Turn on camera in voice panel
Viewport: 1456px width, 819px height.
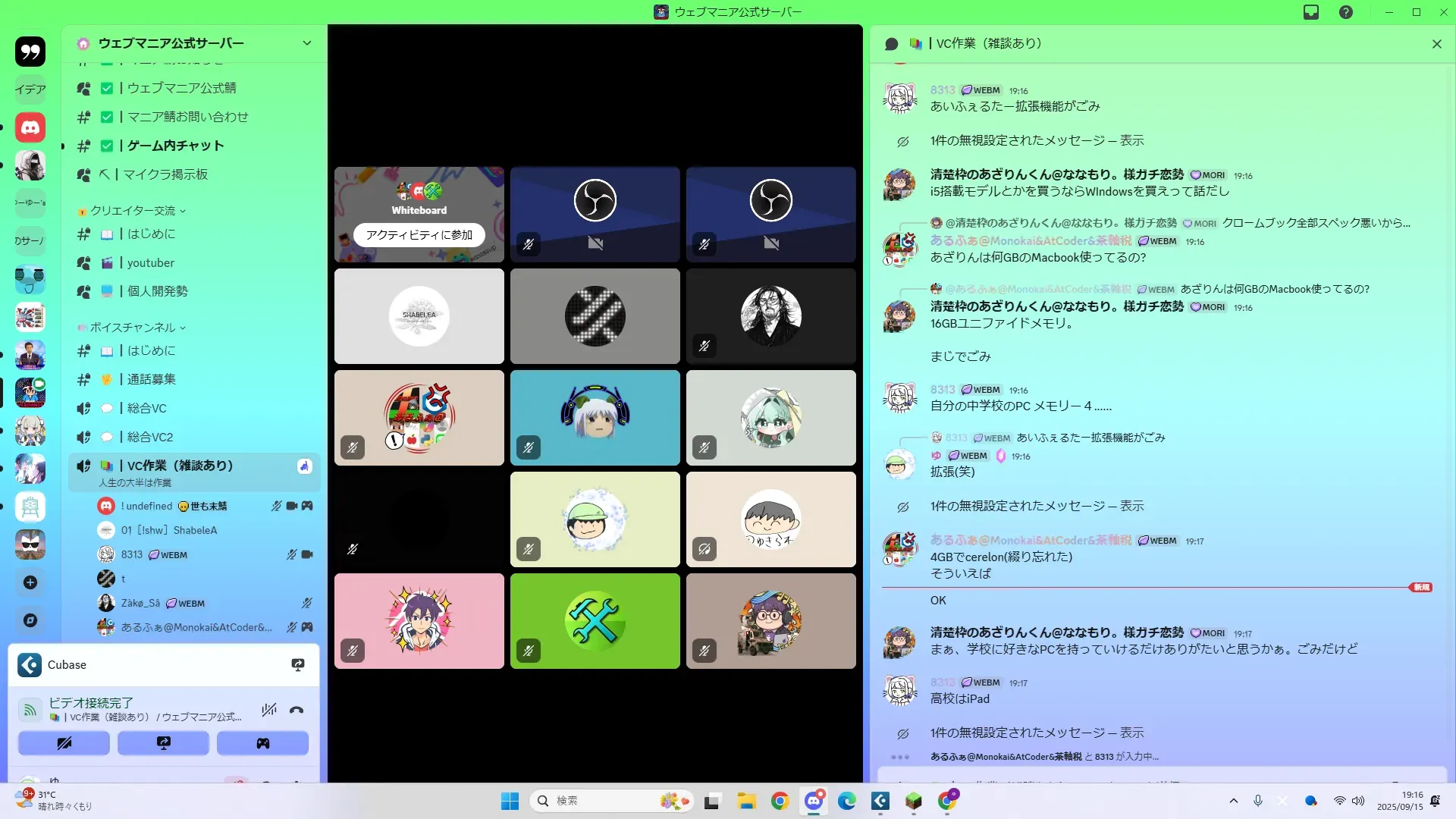click(64, 743)
